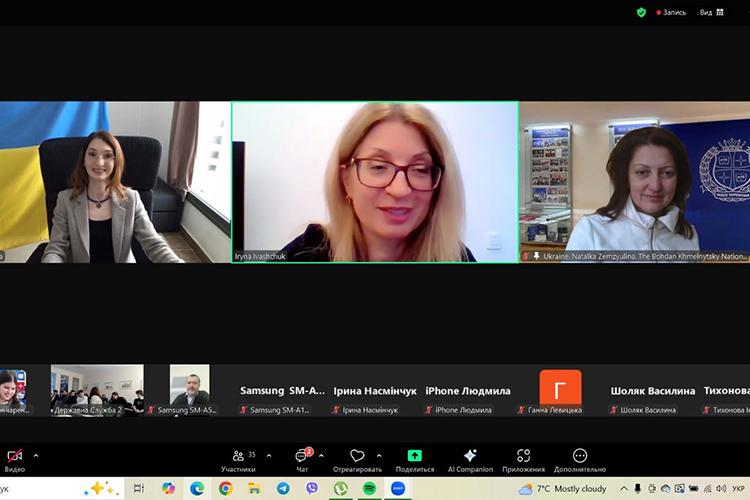The width and height of the screenshot is (750, 500).
Task: Select Samsung SM-A5 participant video thumbnail
Action: click(x=189, y=390)
